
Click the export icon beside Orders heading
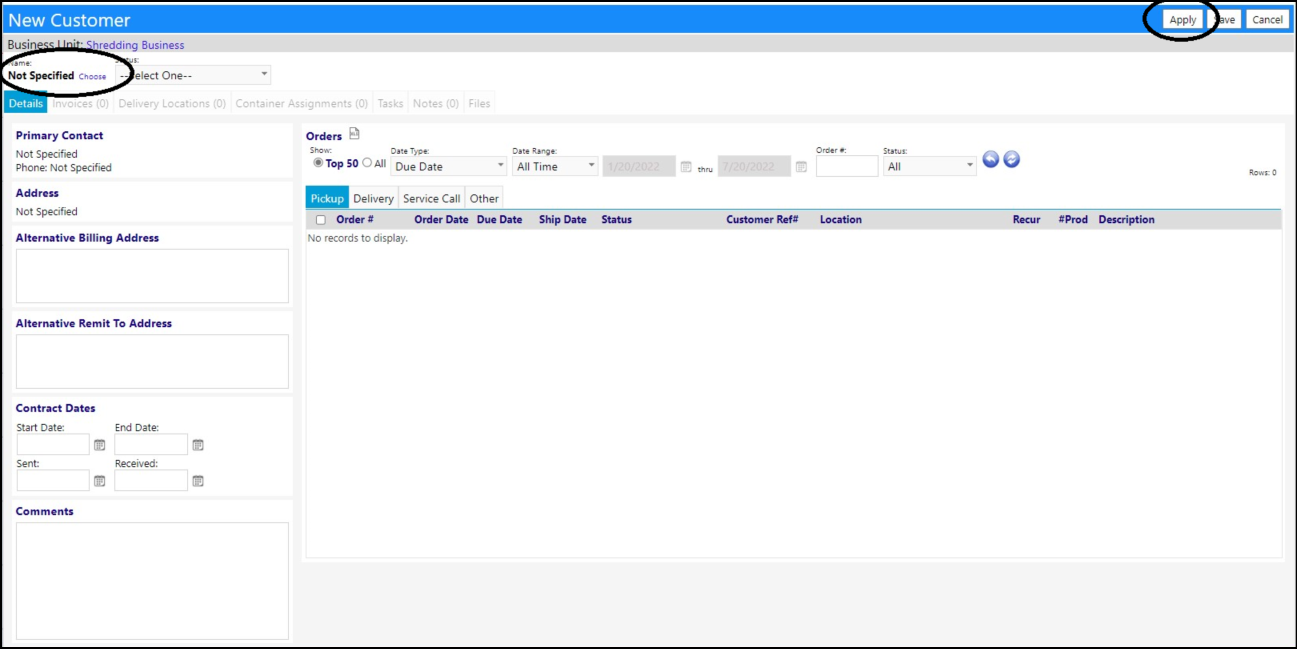[x=354, y=134]
